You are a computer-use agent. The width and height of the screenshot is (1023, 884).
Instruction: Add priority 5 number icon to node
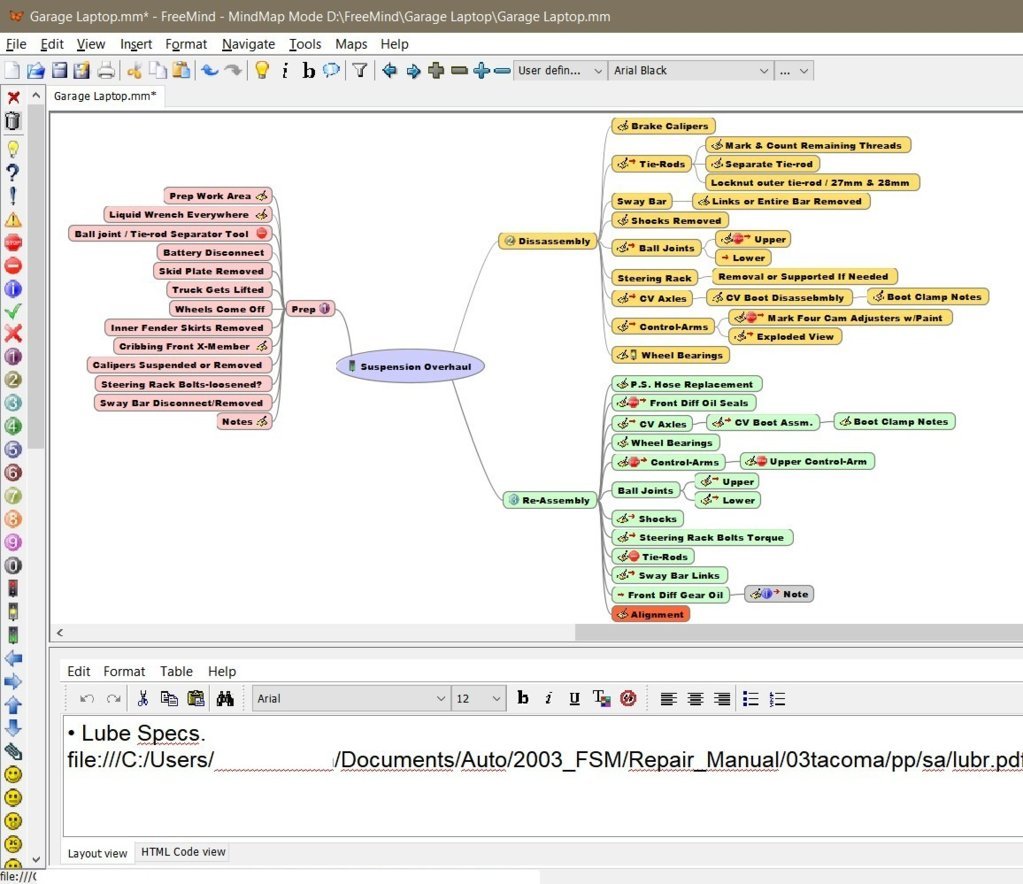click(13, 450)
